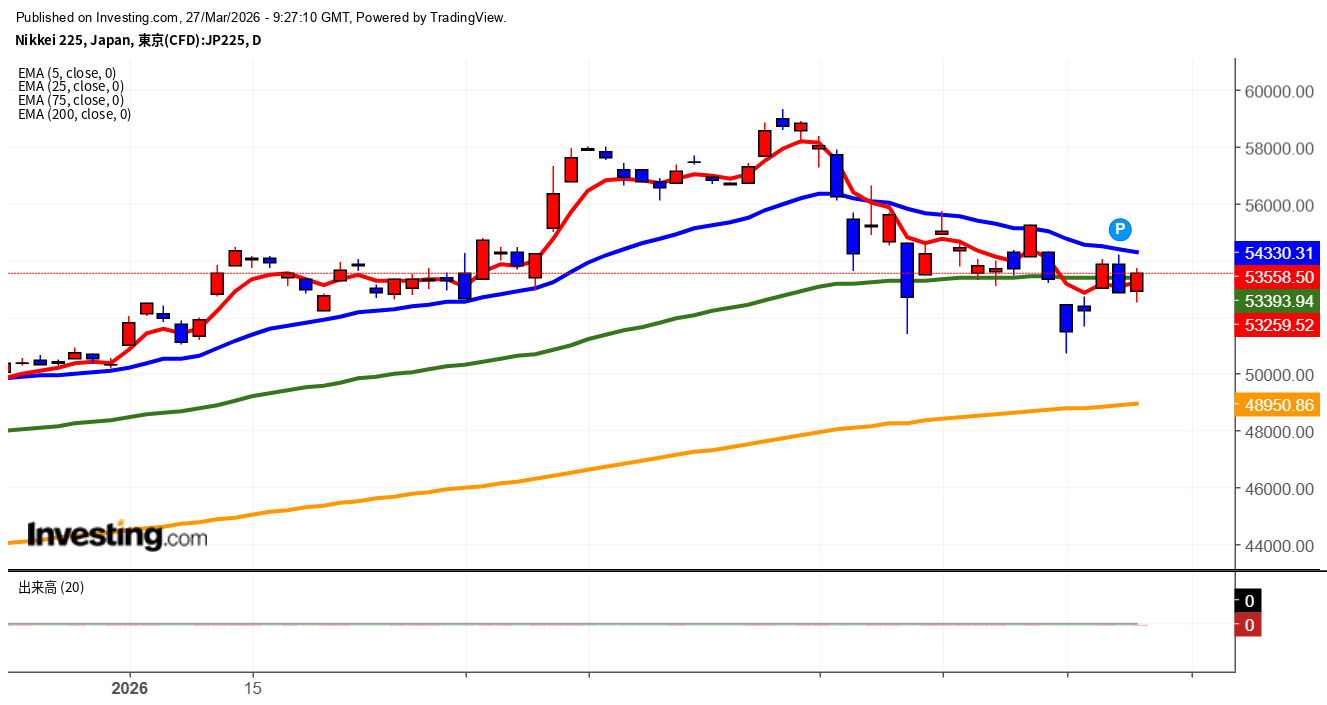The width and height of the screenshot is (1327, 705).
Task: Open the 出来高 (20) volume indicator label
Action: [51, 587]
